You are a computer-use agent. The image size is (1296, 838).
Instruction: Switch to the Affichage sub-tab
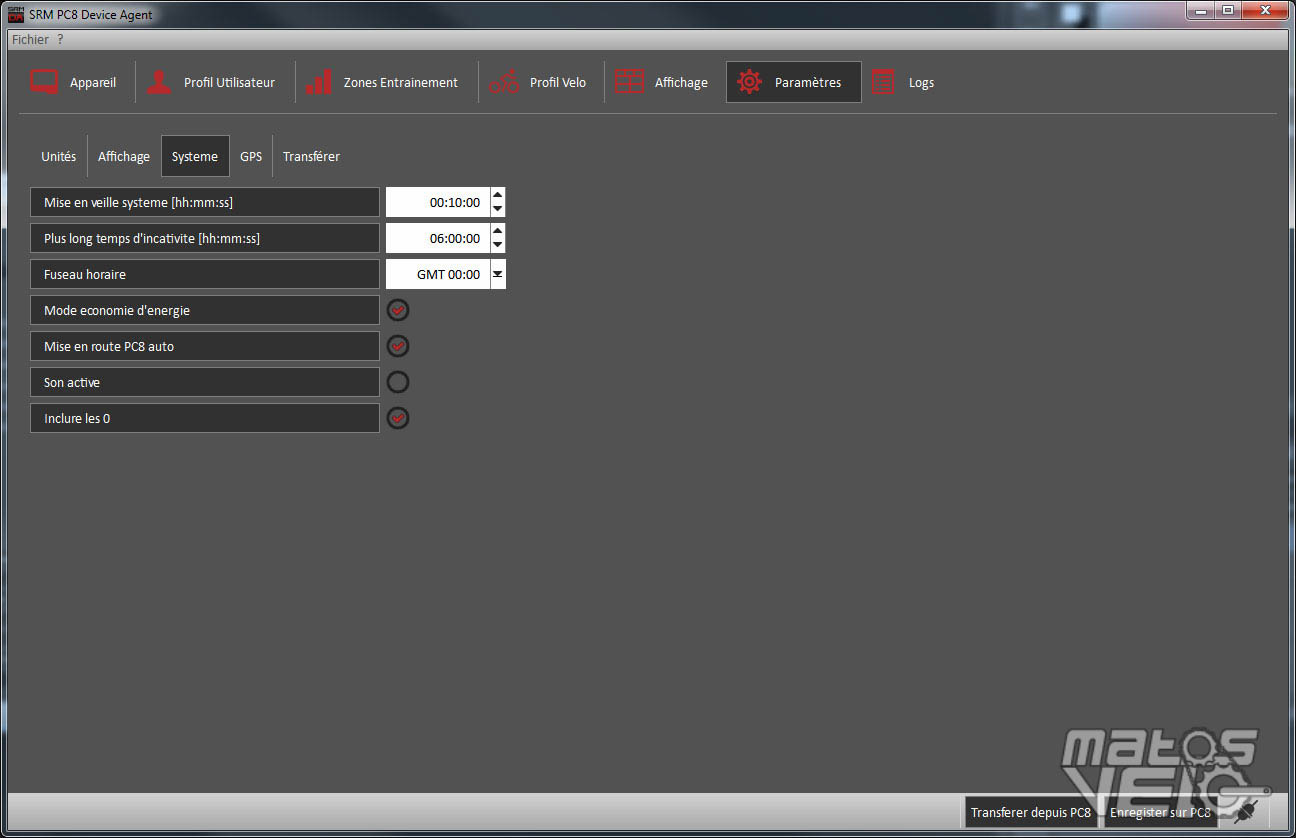124,156
